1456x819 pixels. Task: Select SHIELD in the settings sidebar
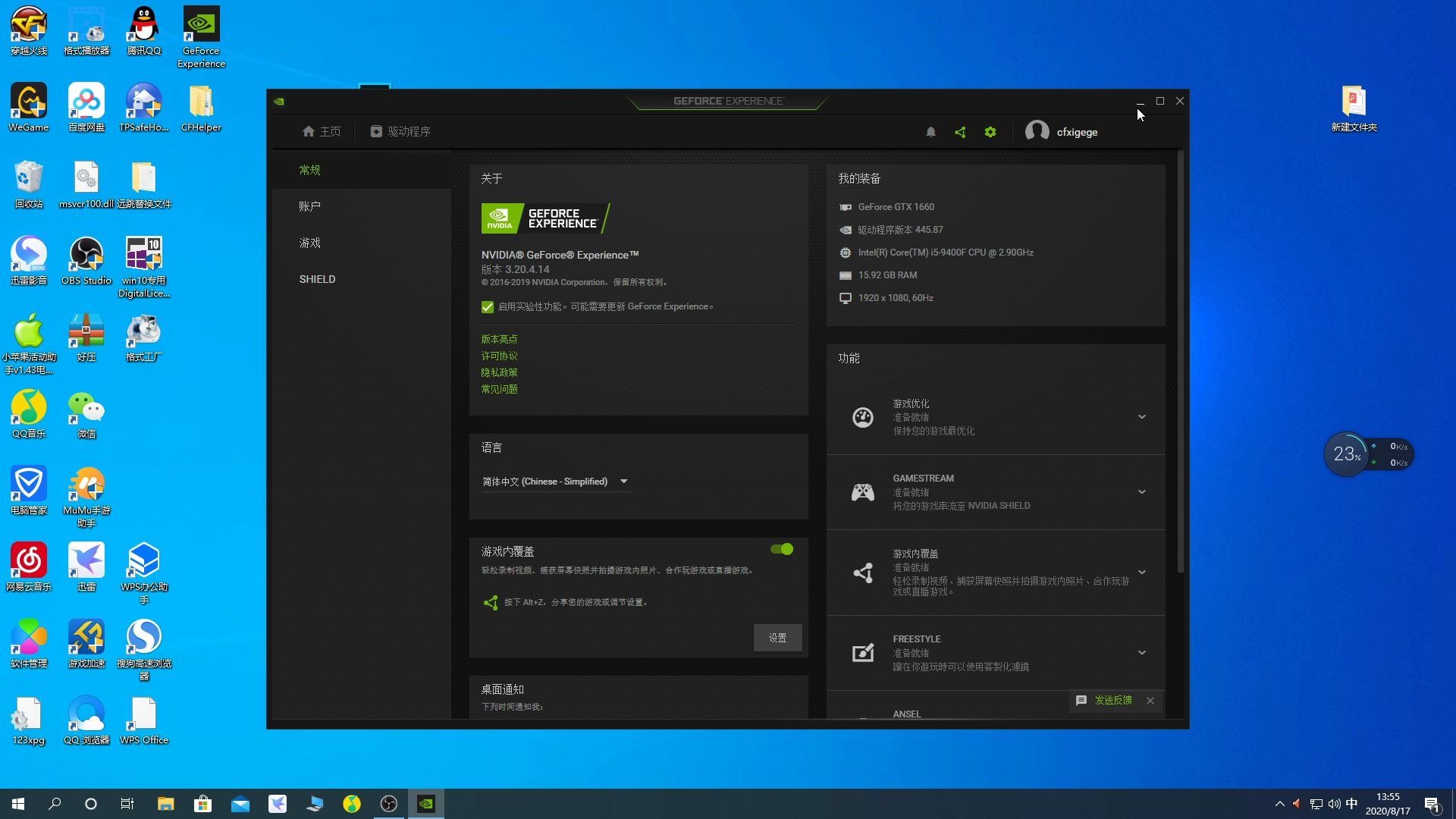click(x=361, y=279)
